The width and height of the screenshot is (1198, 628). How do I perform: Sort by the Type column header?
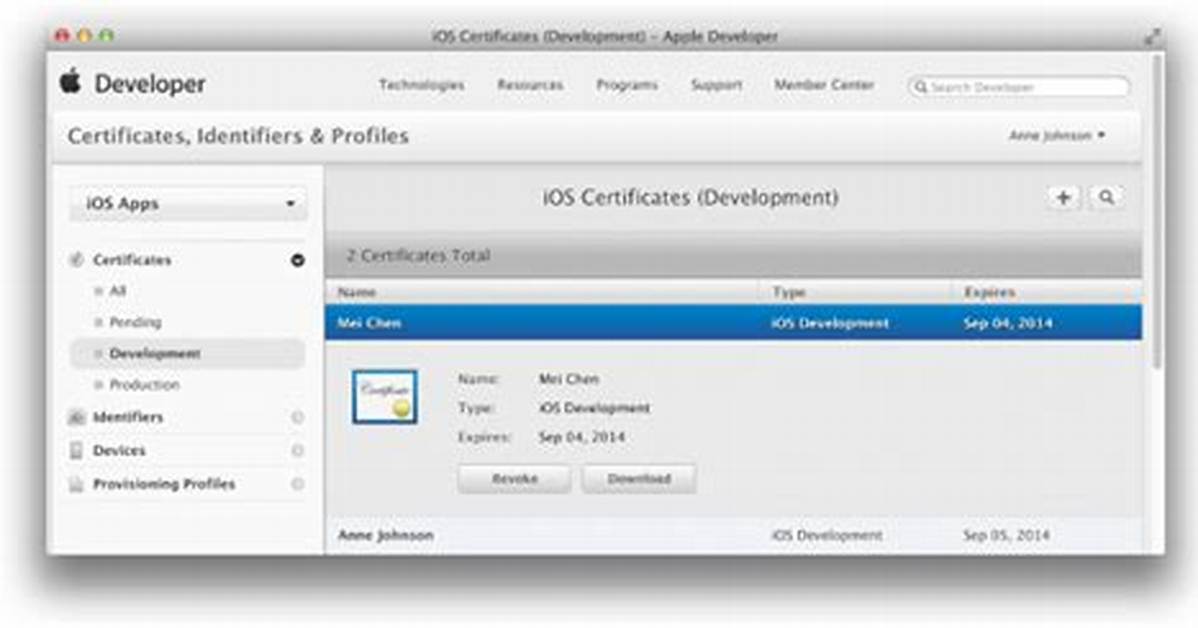[788, 293]
